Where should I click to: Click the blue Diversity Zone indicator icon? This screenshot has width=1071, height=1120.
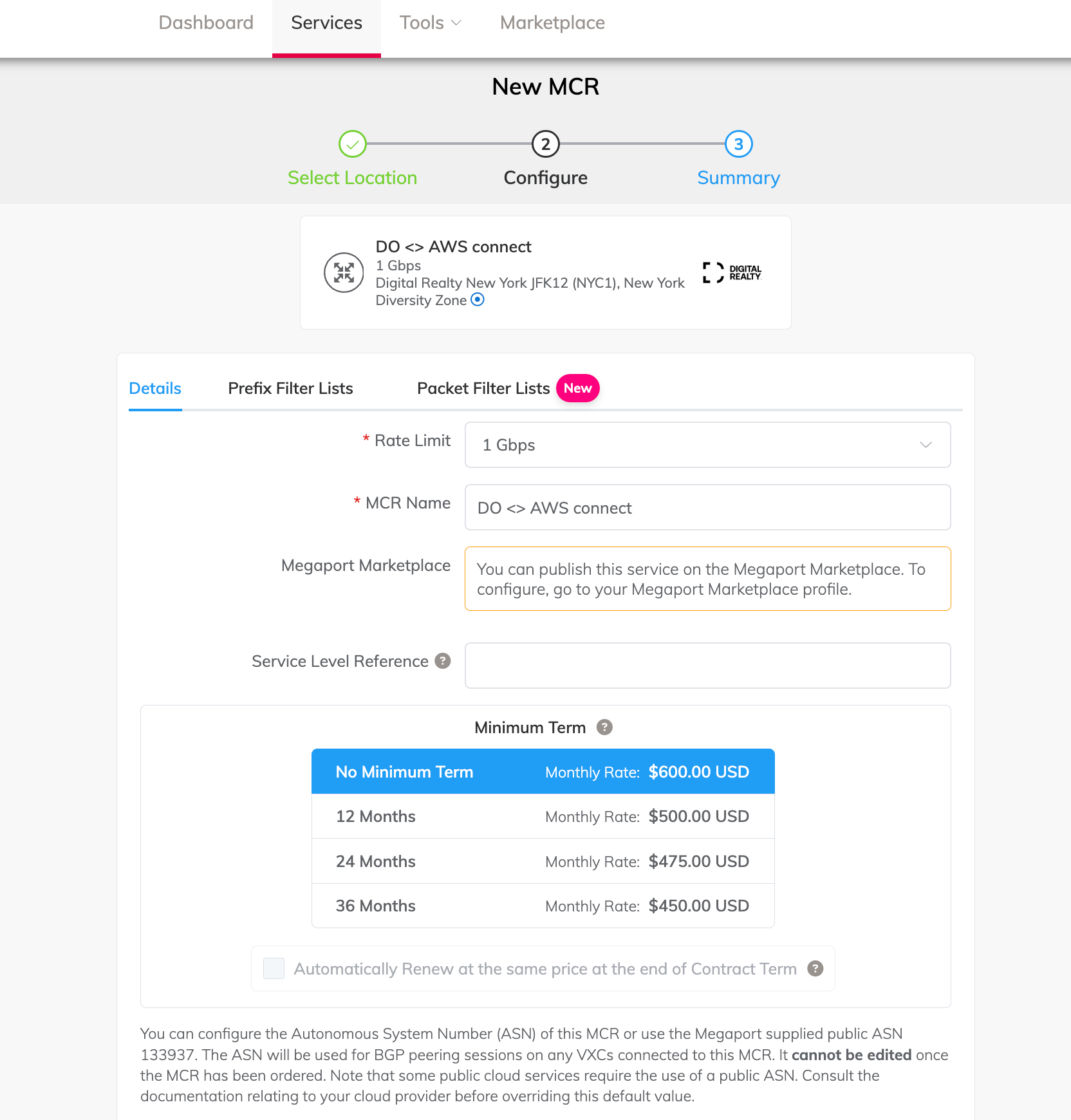point(478,299)
